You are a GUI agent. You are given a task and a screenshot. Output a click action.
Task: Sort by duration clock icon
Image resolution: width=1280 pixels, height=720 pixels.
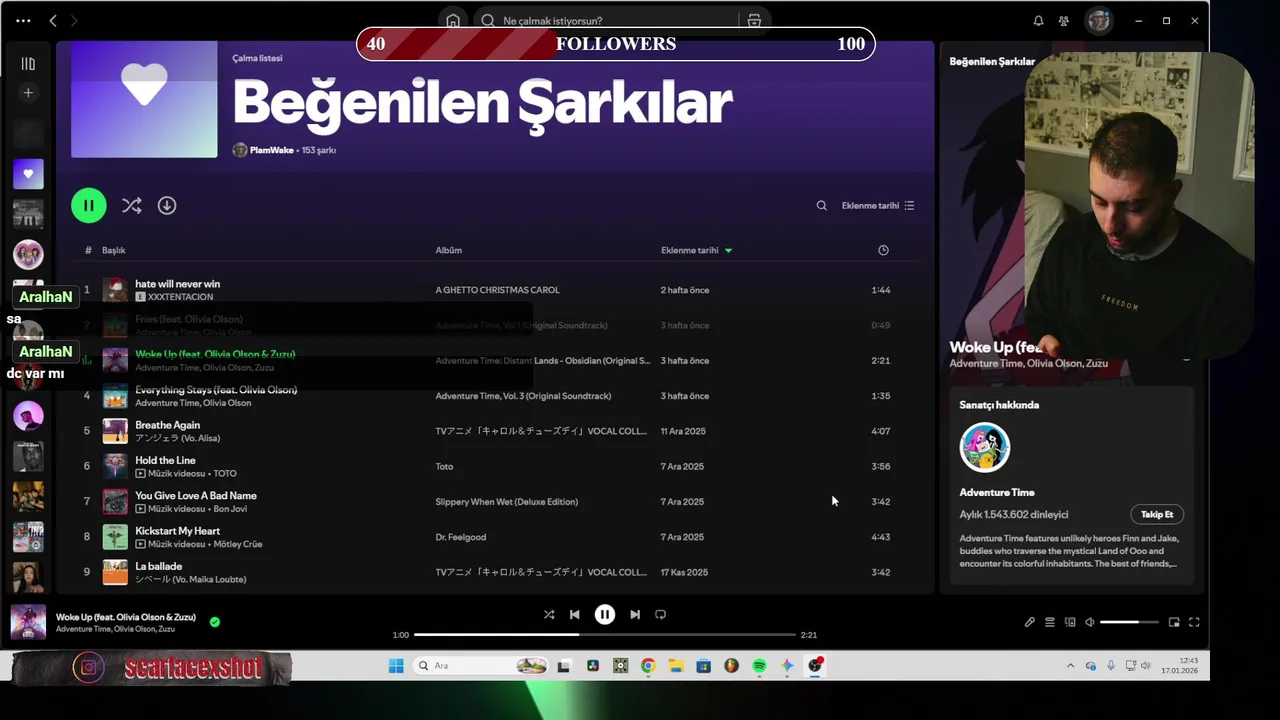(x=883, y=250)
